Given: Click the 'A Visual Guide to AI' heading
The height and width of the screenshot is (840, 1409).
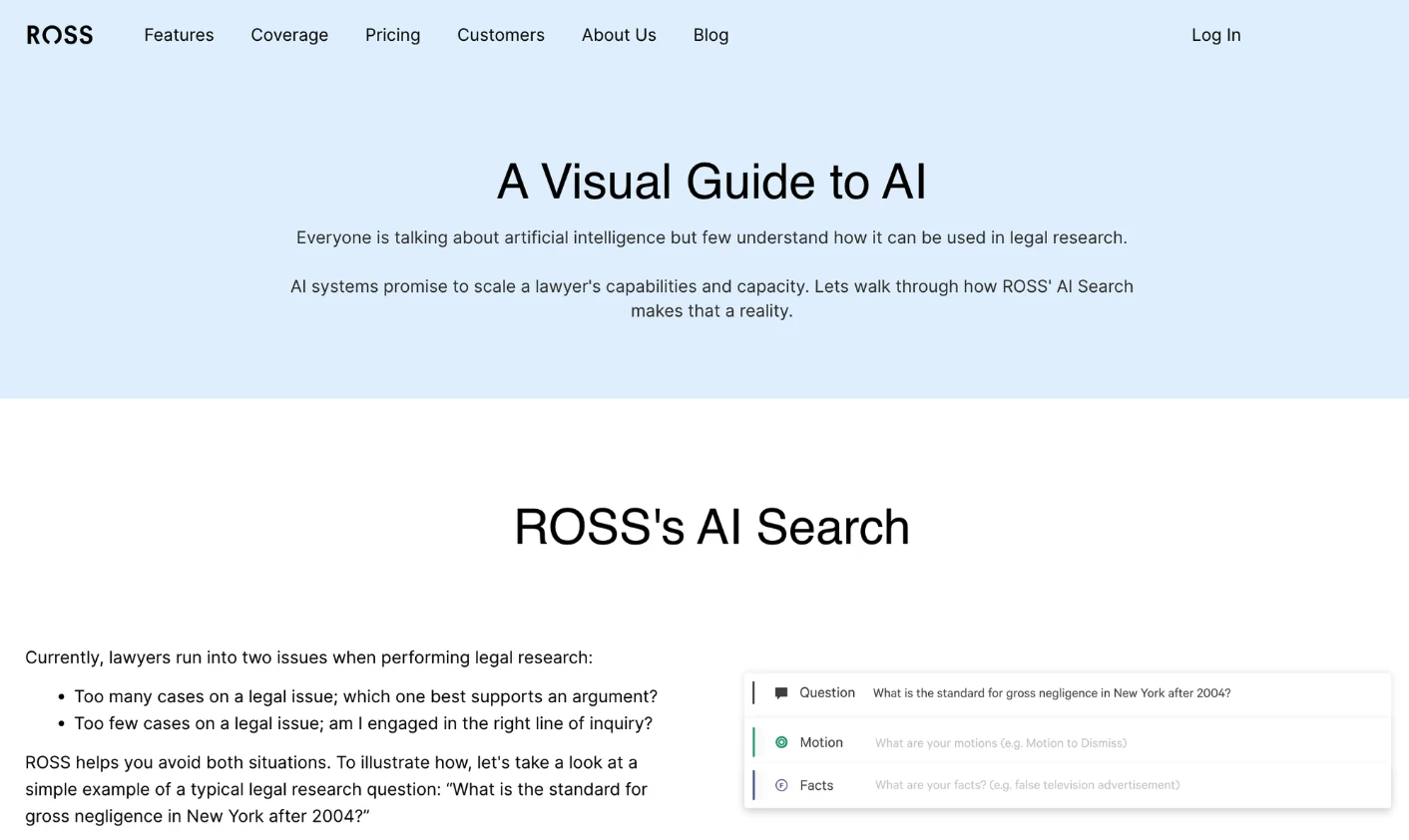Looking at the screenshot, I should pos(711,182).
